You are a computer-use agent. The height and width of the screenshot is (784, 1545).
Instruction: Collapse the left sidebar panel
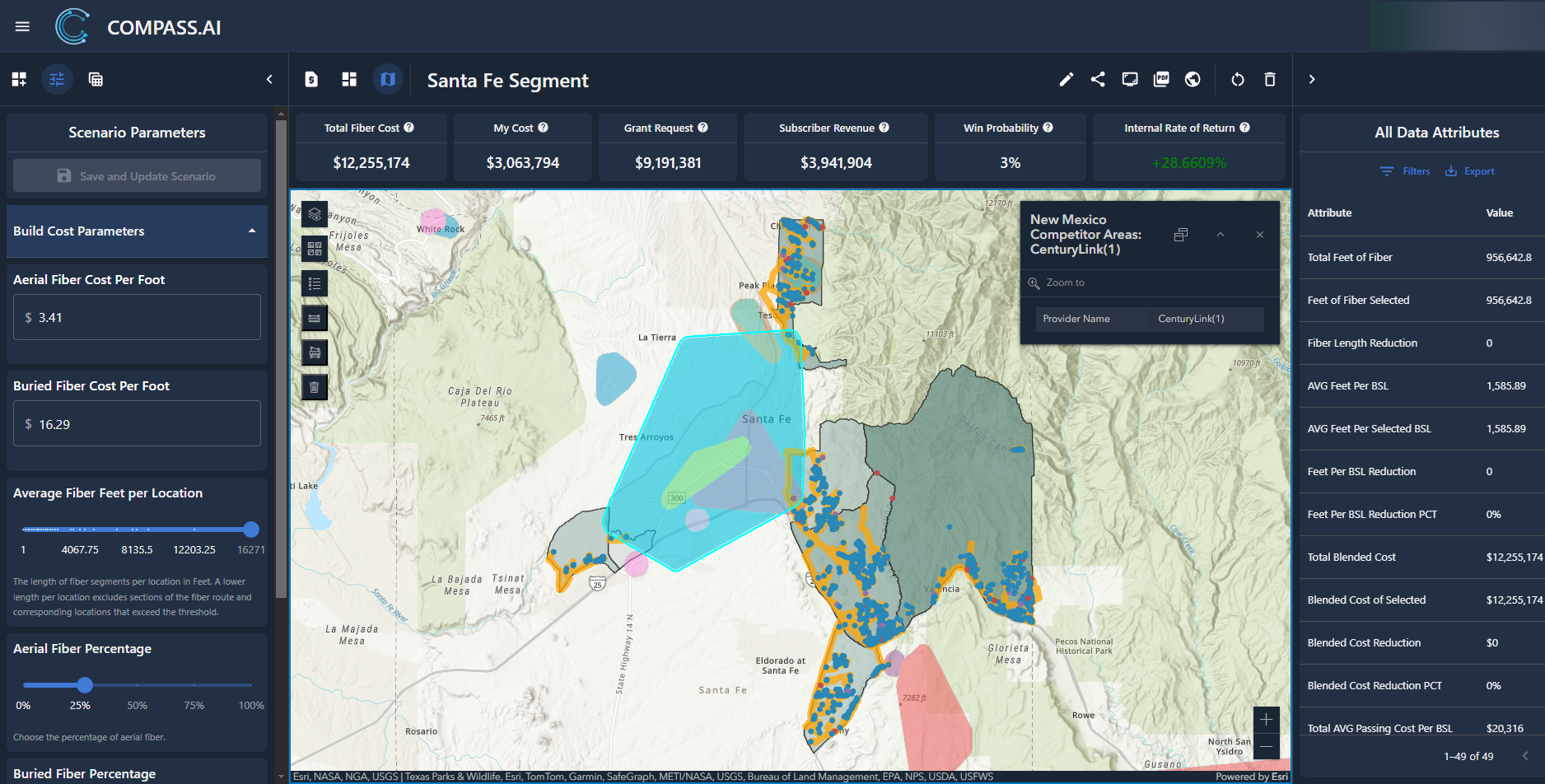pos(269,80)
